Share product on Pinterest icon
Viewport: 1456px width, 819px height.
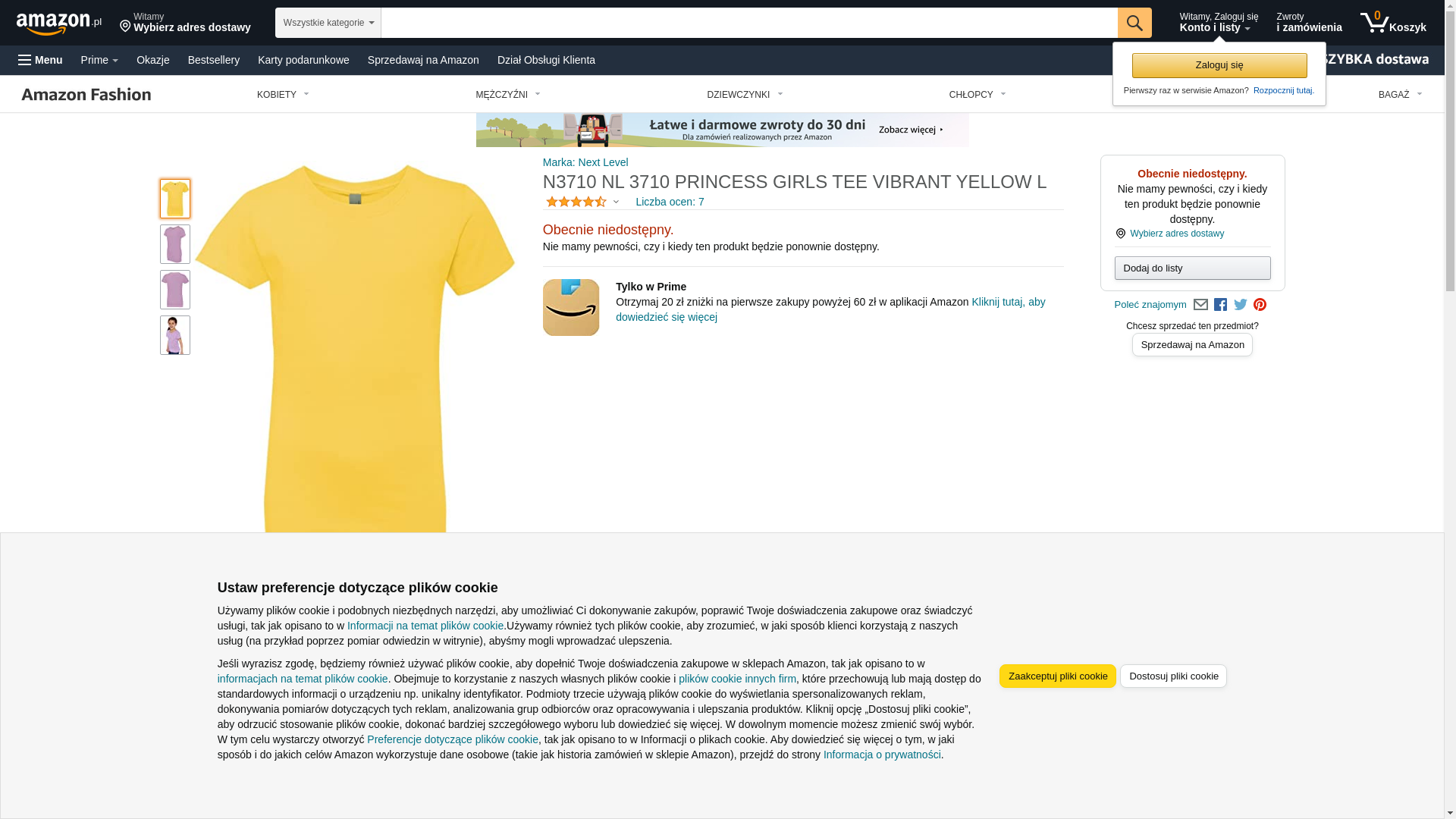tap(1260, 305)
